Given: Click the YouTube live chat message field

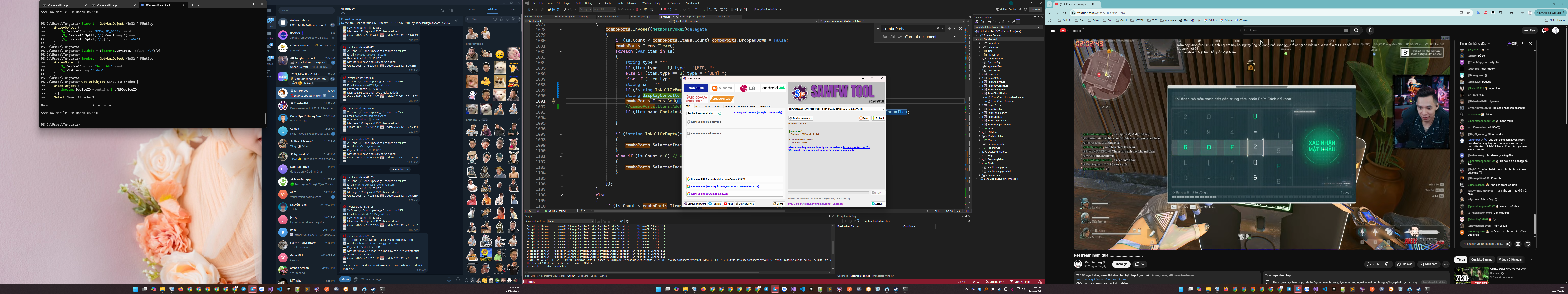Looking at the screenshot, I should (1482, 244).
